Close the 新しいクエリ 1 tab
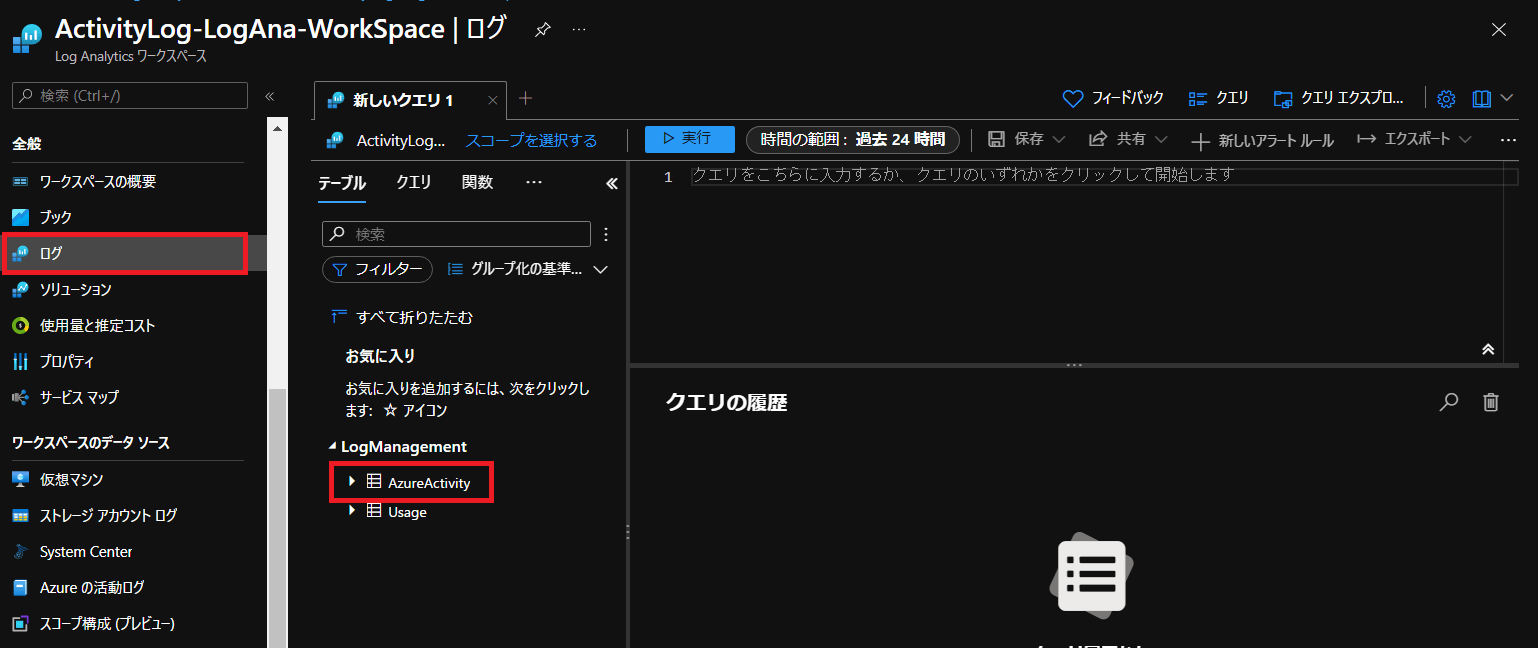This screenshot has height=648, width=1538. click(x=492, y=100)
